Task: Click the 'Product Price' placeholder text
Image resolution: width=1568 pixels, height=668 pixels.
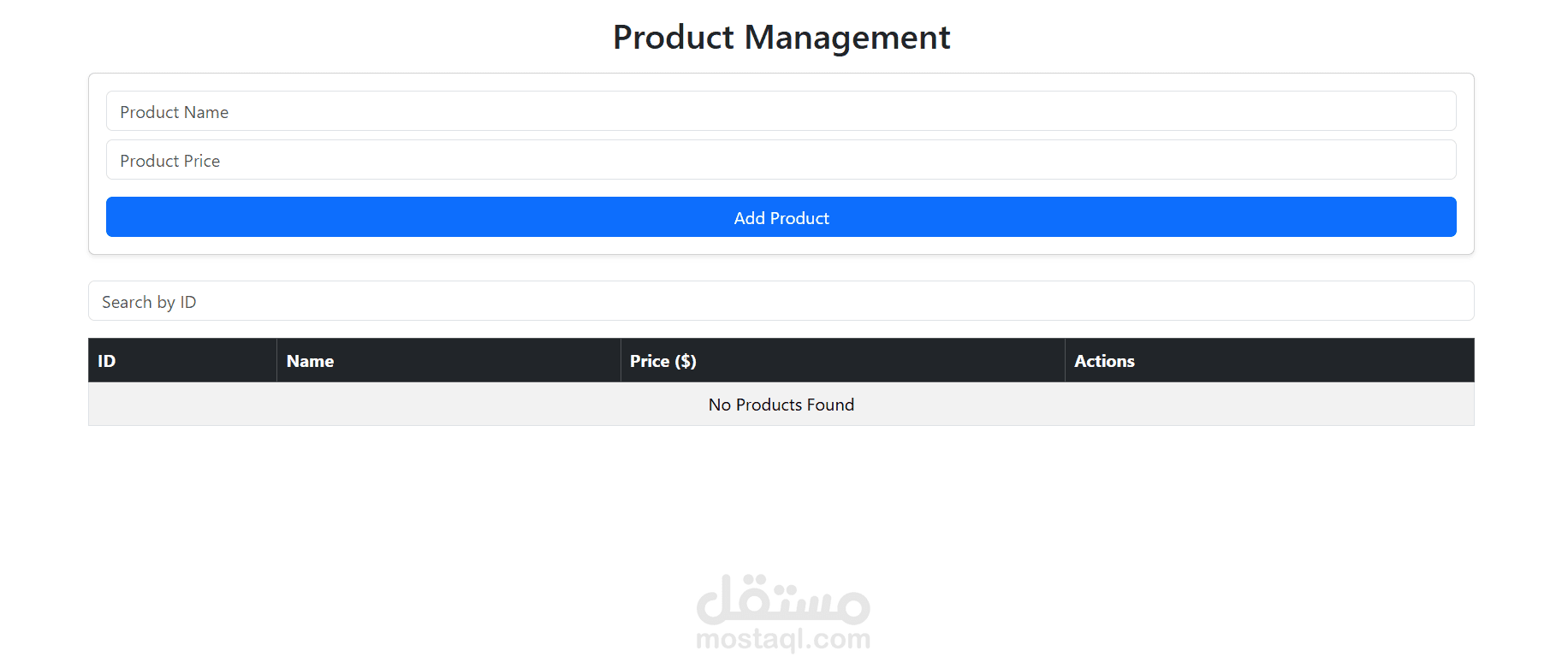Action: click(x=169, y=161)
